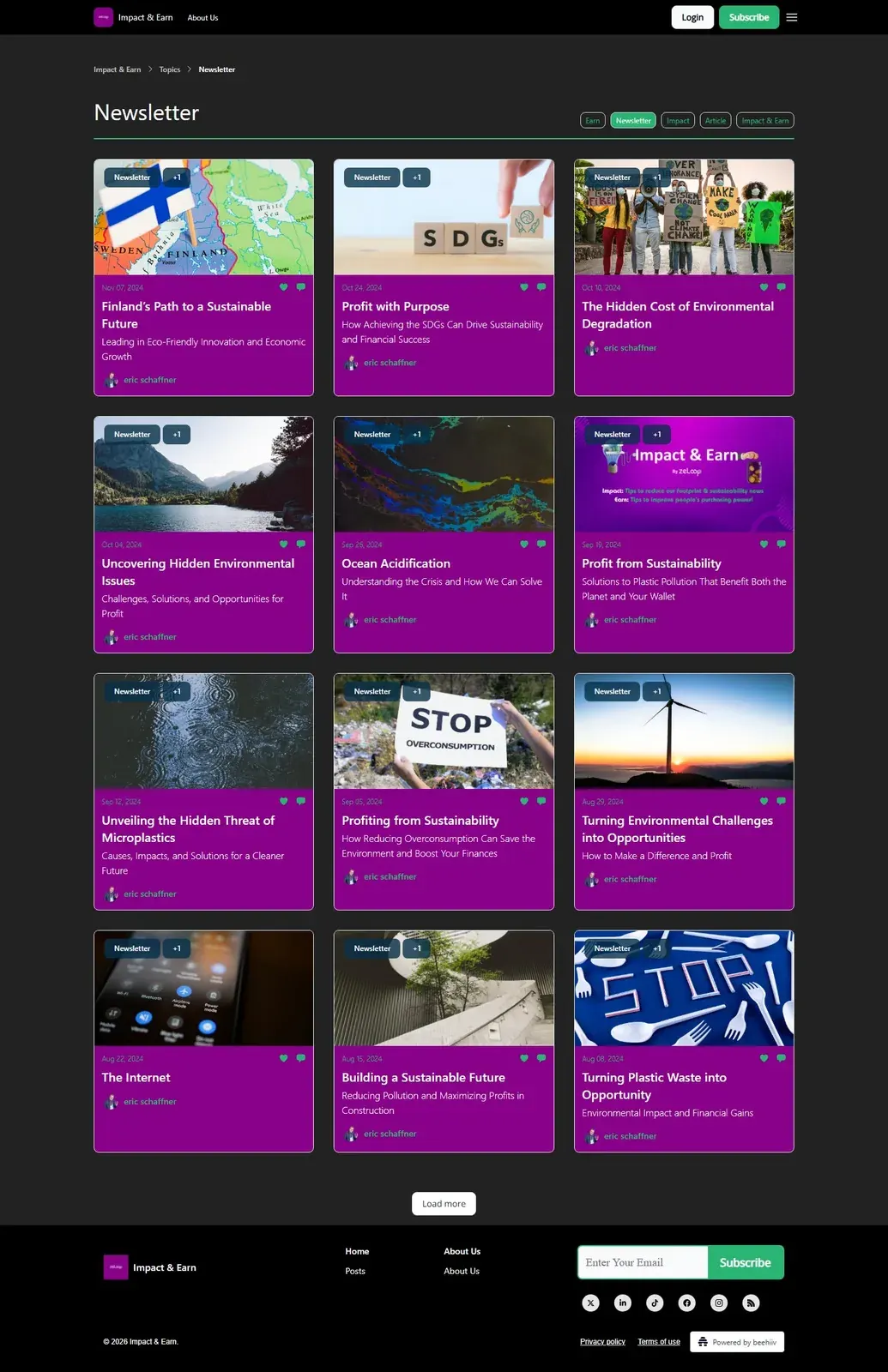Click the Newsletter tag on The Internet card
Screen dimensions: 888x1372
pos(132,948)
